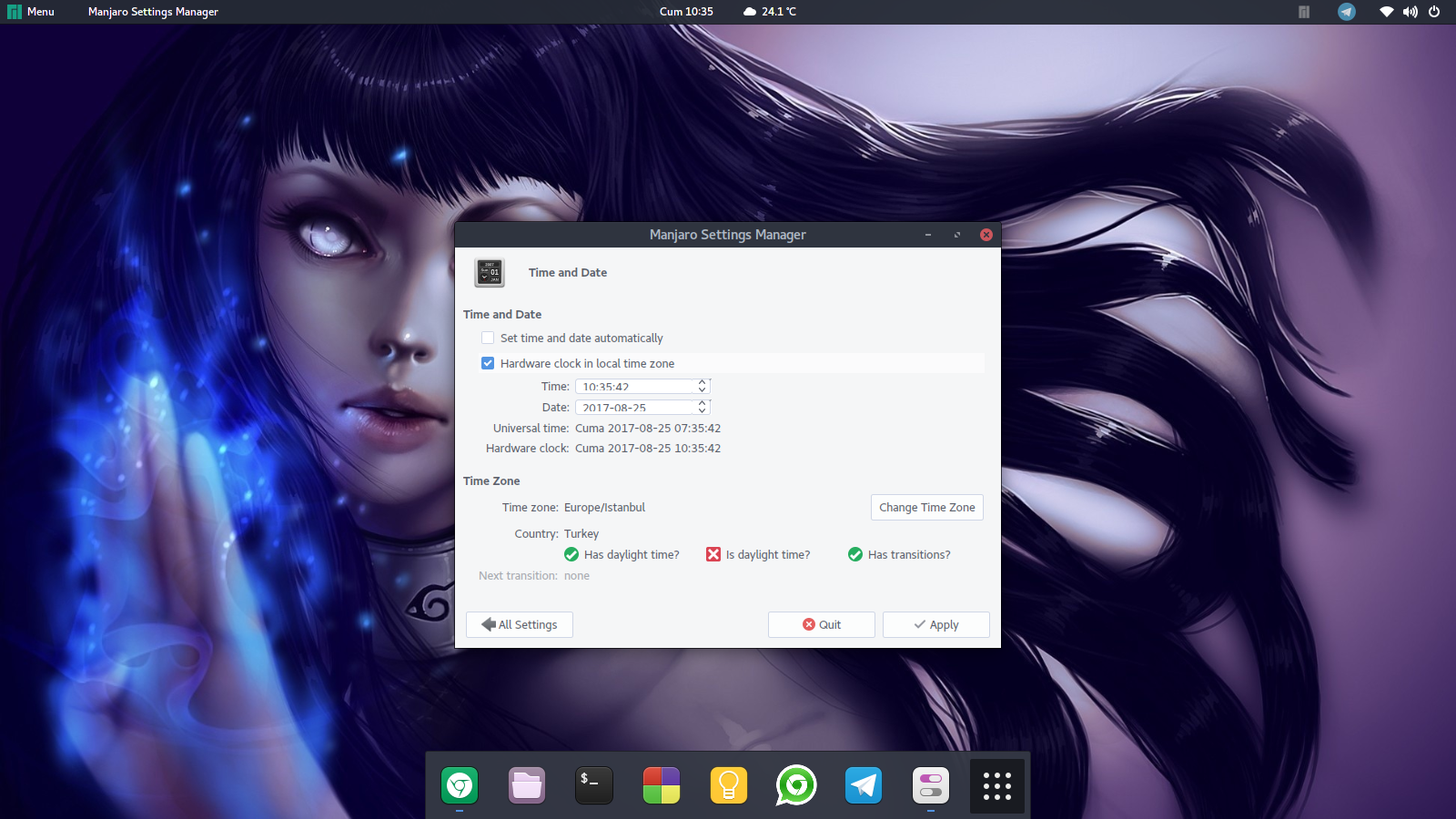
Task: Close the Manjaro Settings Manager window
Action: coord(986,235)
